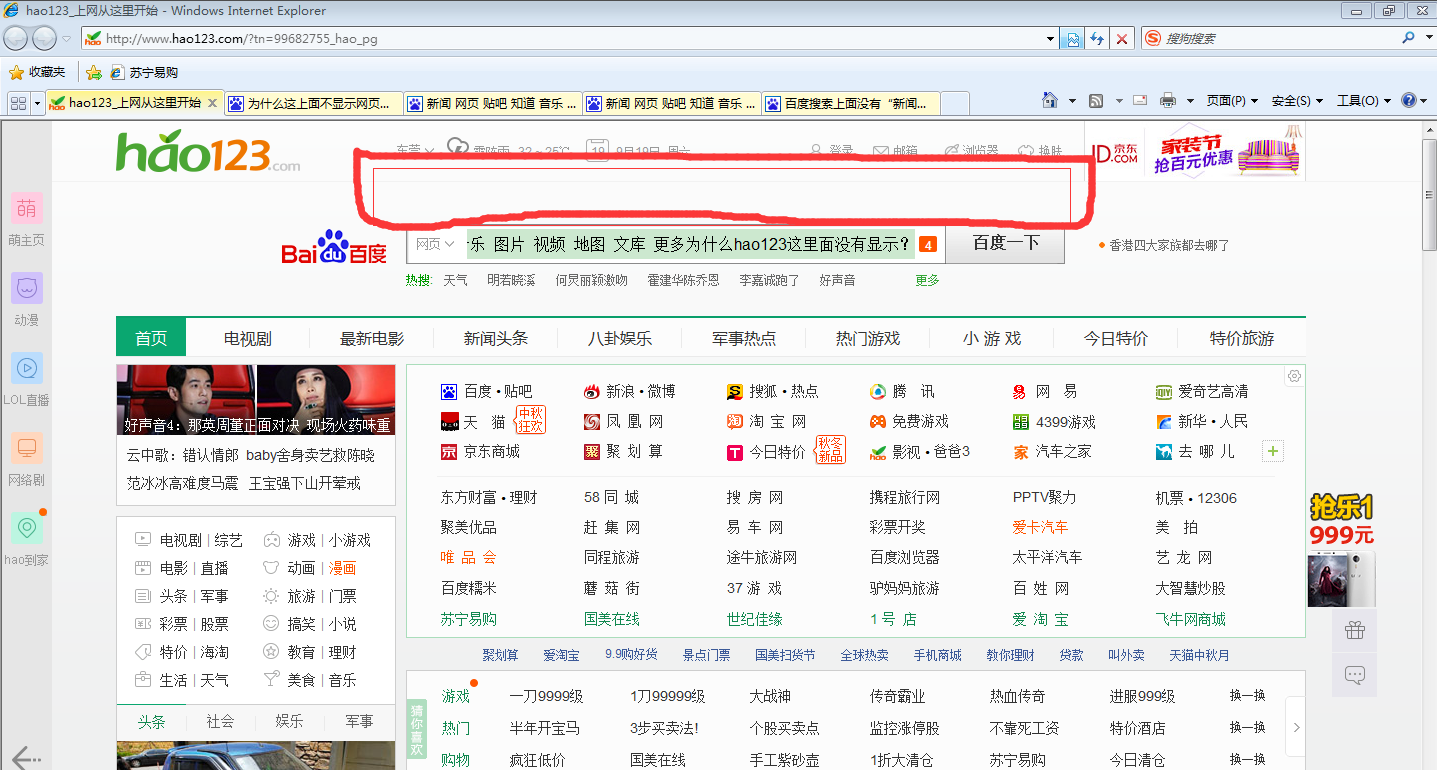Open the Home button dropdown arrow
This screenshot has height=770, width=1437.
point(1072,100)
